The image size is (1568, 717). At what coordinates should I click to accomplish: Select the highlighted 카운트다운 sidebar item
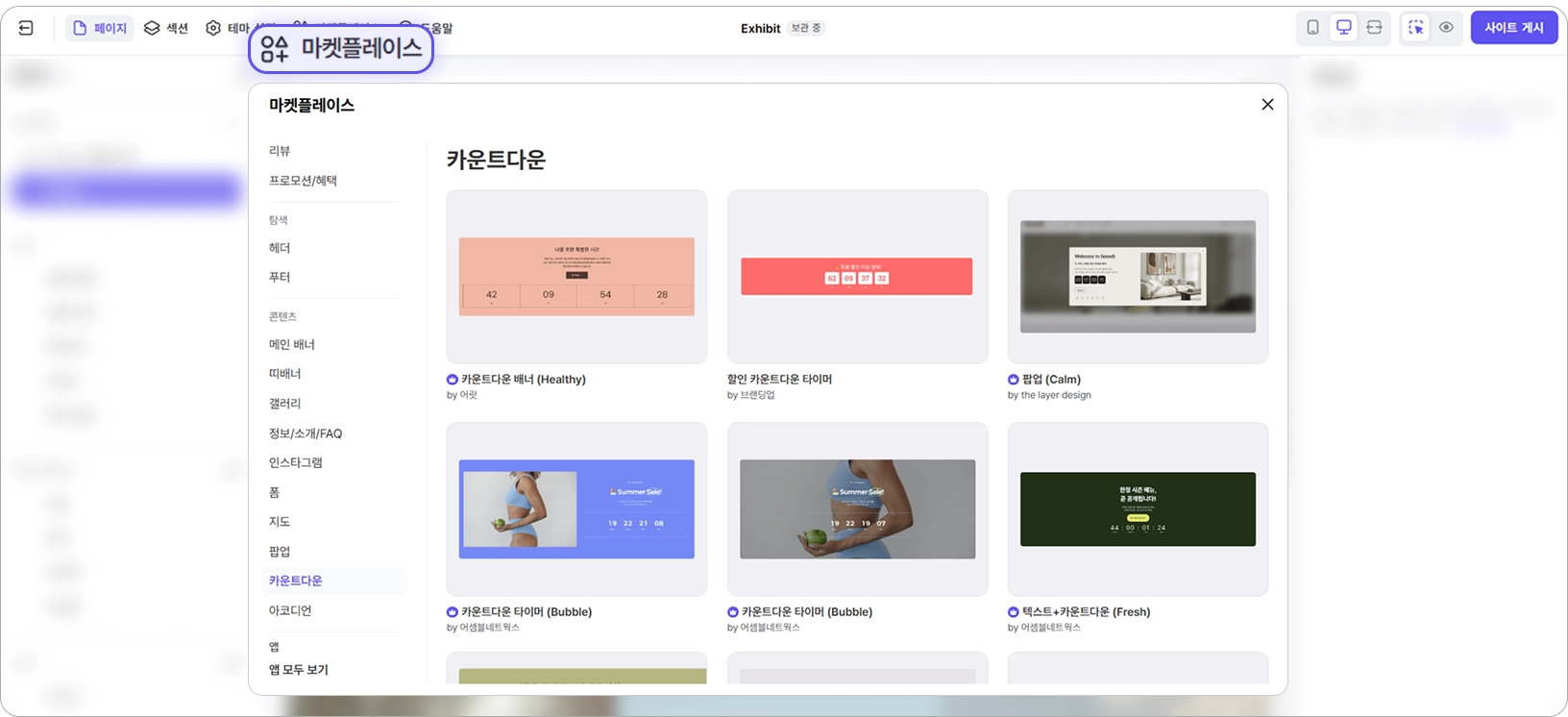point(334,581)
